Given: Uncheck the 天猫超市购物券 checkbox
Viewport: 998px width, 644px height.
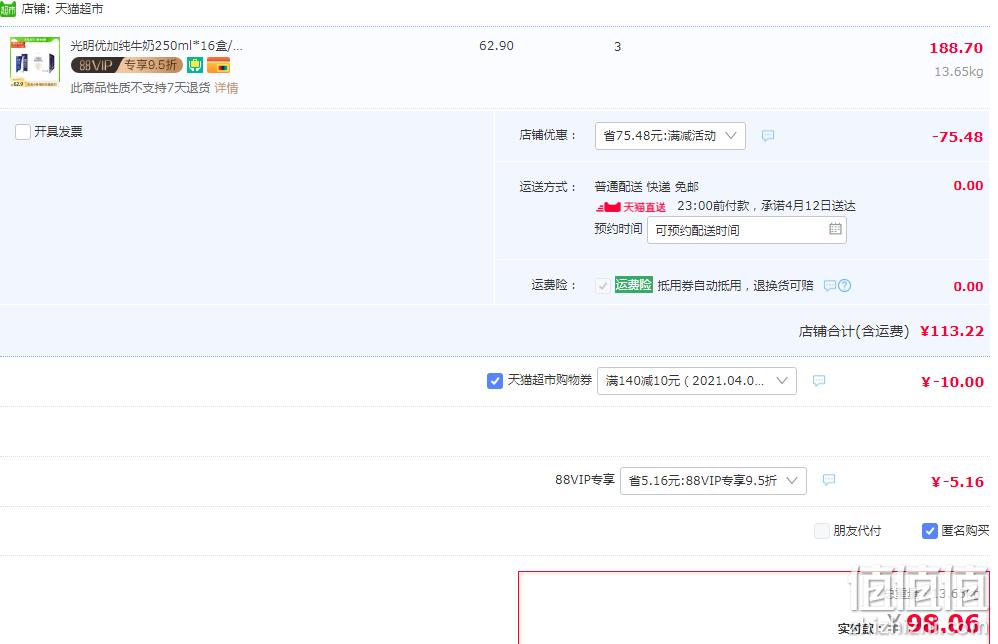Looking at the screenshot, I should tap(495, 381).
